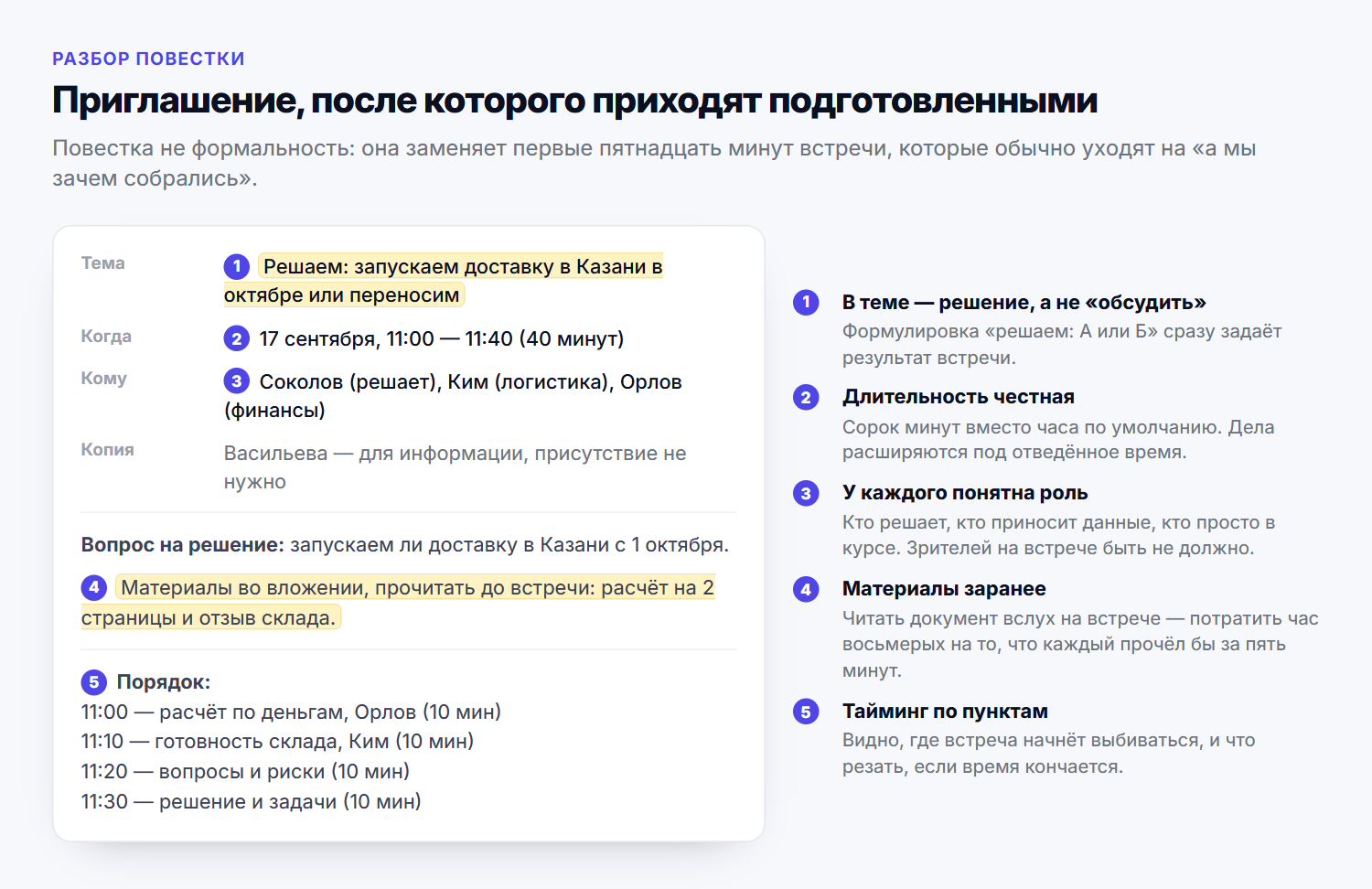Click the main headline about Приглашение
Image resolution: width=1372 pixels, height=889 pixels.
pos(574,101)
